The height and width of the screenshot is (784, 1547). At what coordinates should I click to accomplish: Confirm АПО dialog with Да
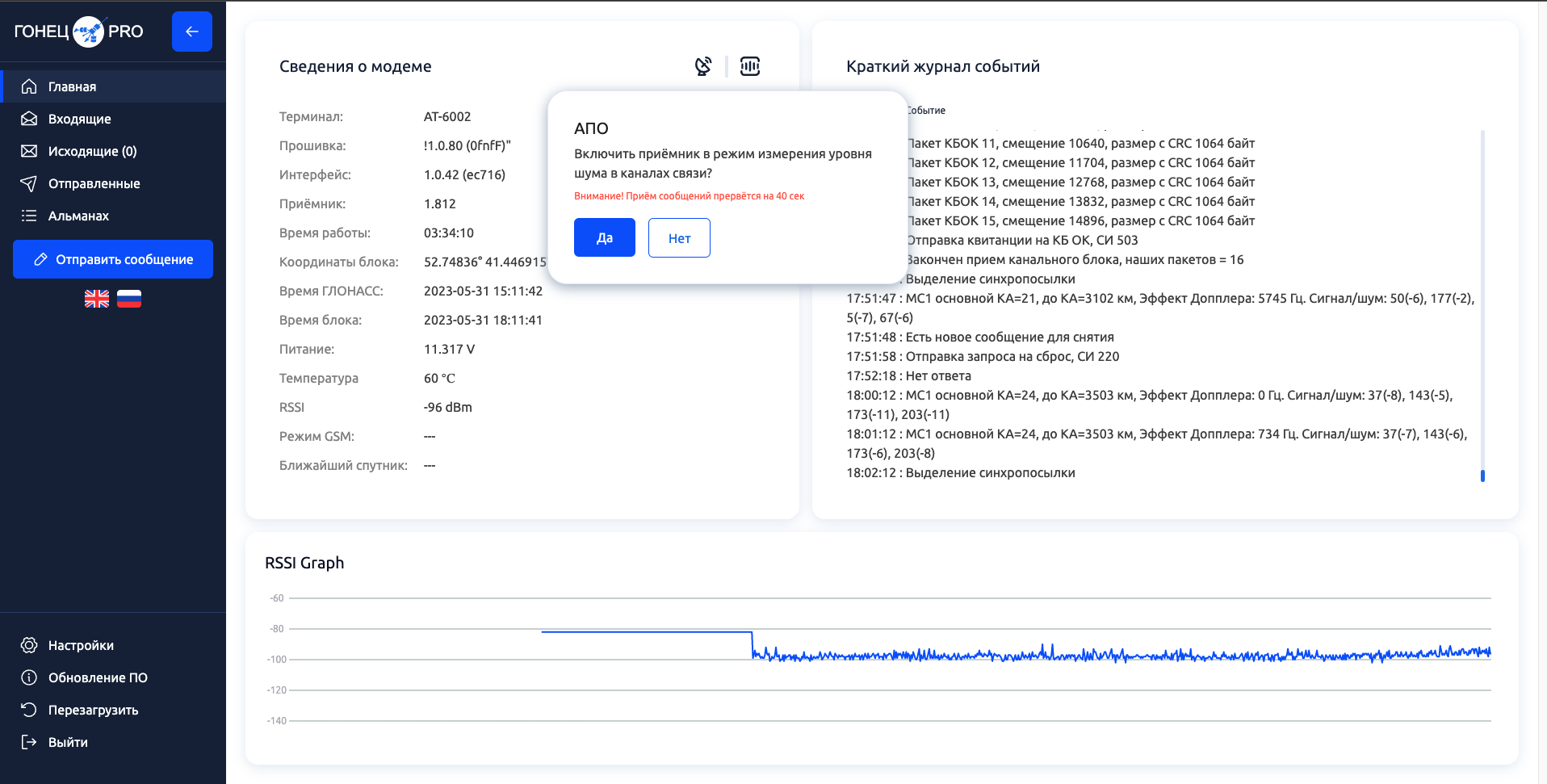coord(604,237)
